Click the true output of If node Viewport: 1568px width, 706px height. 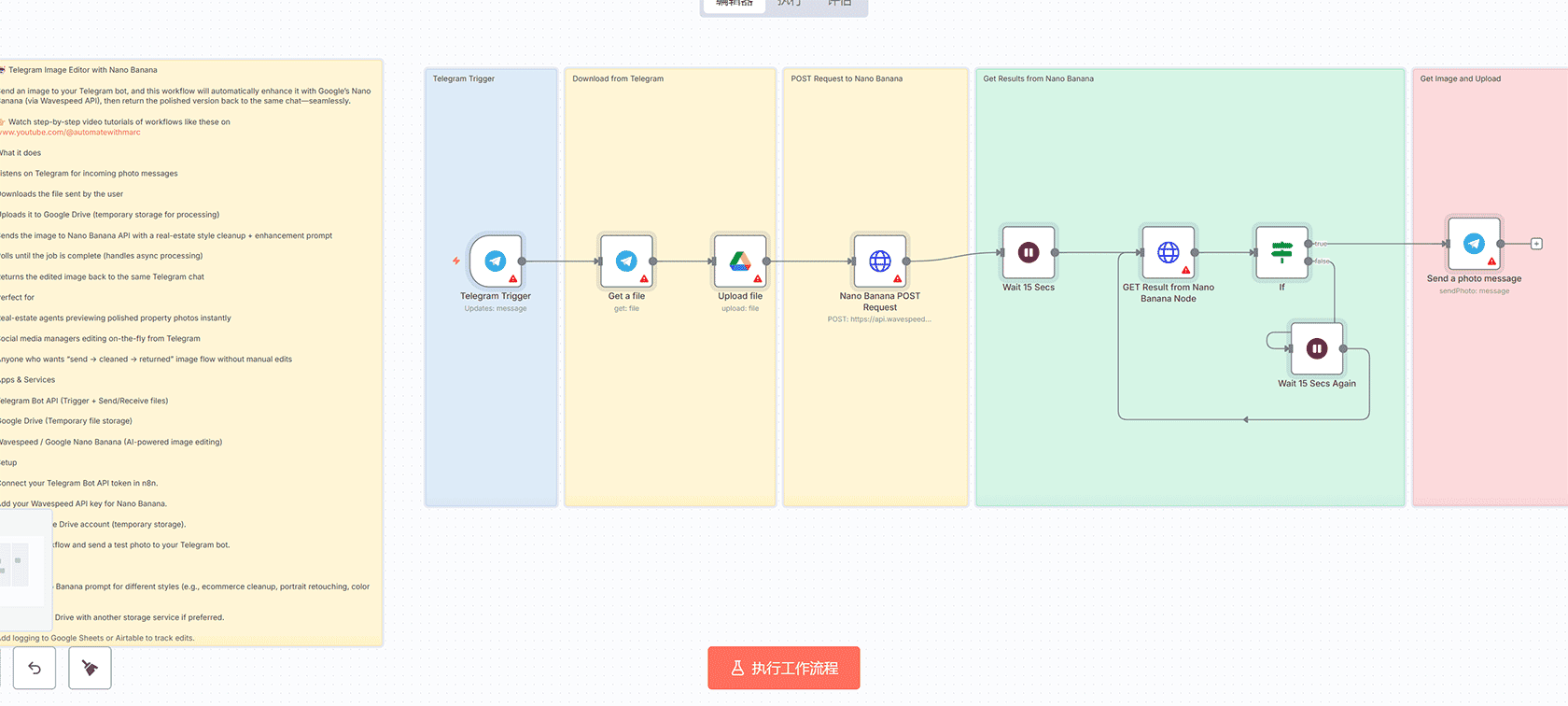pyautogui.click(x=1309, y=244)
